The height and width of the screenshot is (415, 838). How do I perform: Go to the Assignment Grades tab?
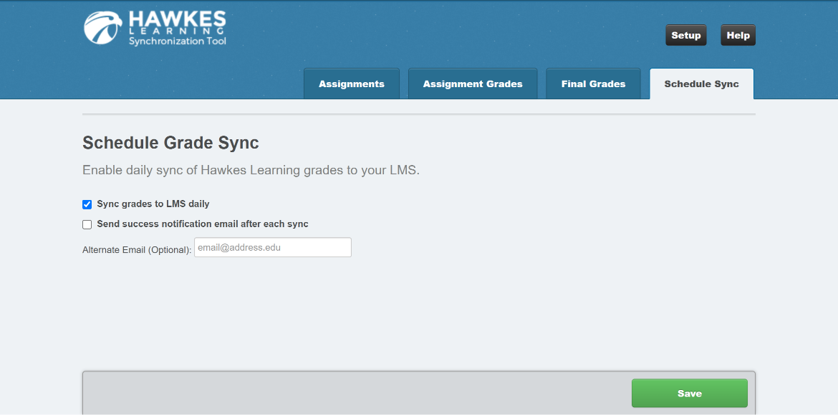coord(472,84)
